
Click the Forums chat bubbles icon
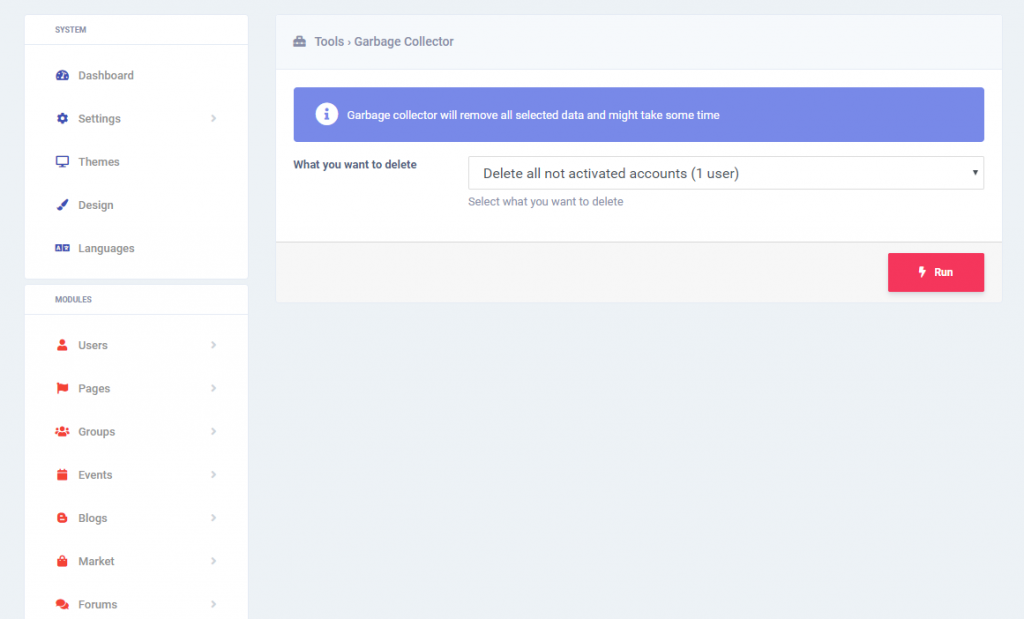[x=62, y=604]
